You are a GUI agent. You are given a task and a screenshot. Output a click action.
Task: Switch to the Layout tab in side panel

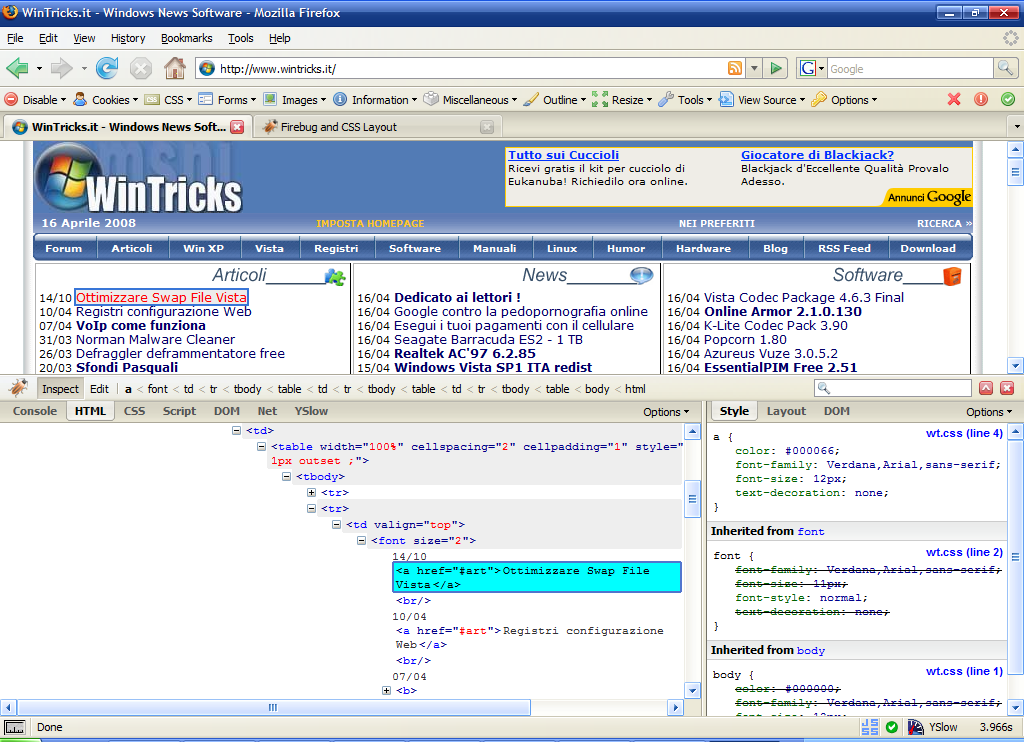[786, 411]
